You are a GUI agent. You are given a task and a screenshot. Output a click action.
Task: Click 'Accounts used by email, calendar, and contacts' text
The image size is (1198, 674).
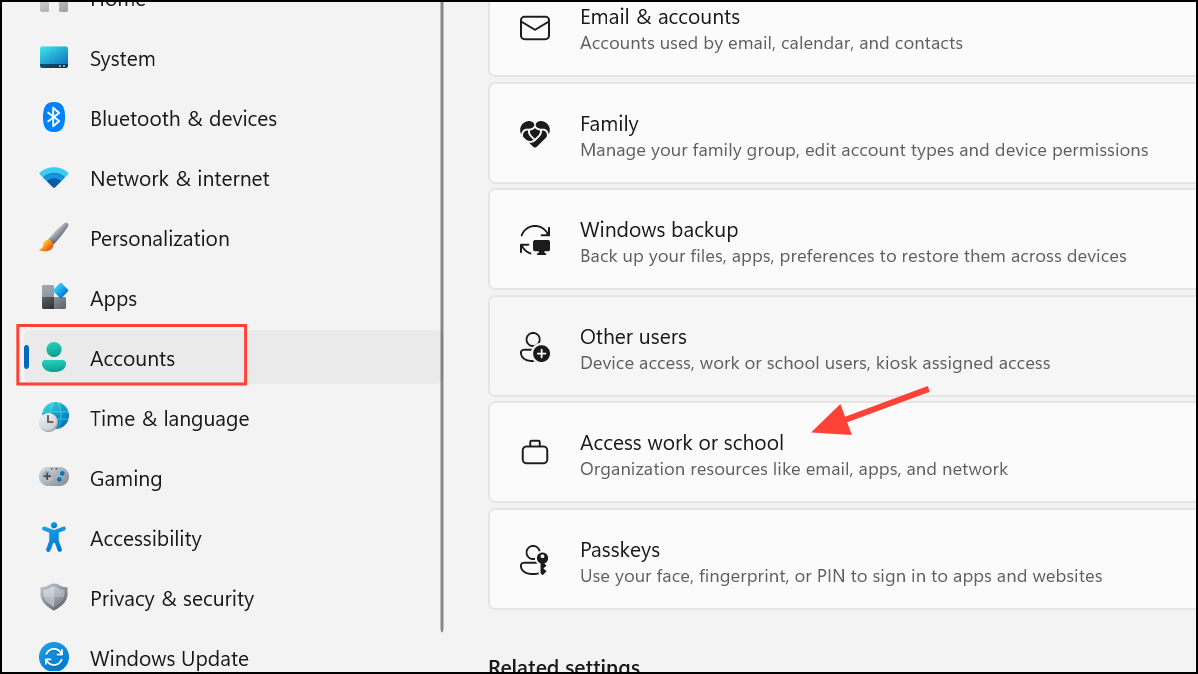tap(771, 43)
